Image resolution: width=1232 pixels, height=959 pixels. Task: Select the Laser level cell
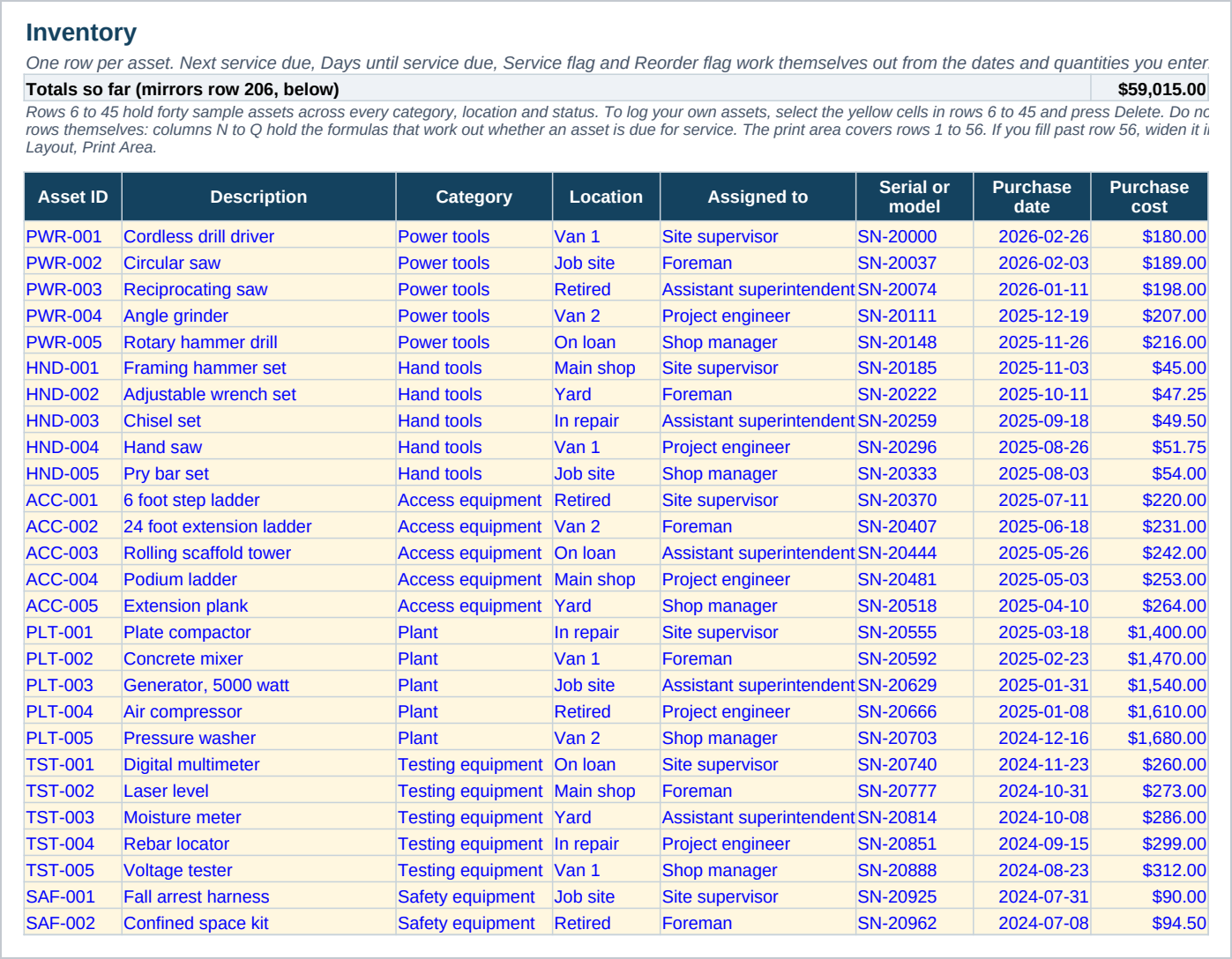(x=258, y=791)
